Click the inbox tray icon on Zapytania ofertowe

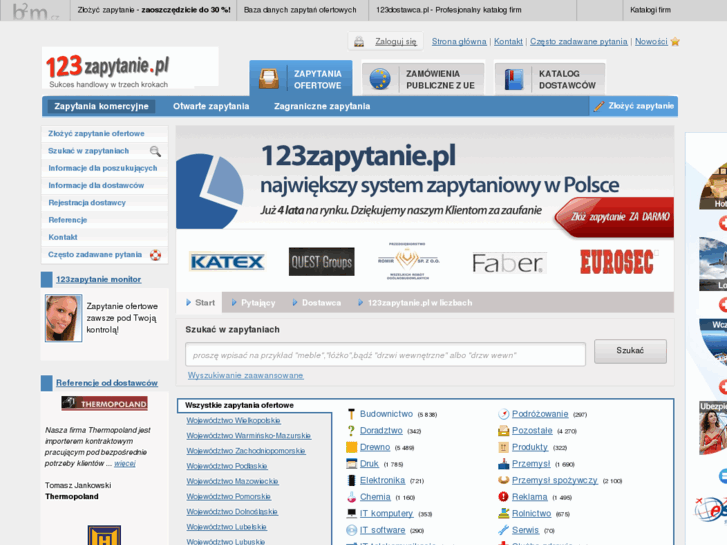point(269,79)
